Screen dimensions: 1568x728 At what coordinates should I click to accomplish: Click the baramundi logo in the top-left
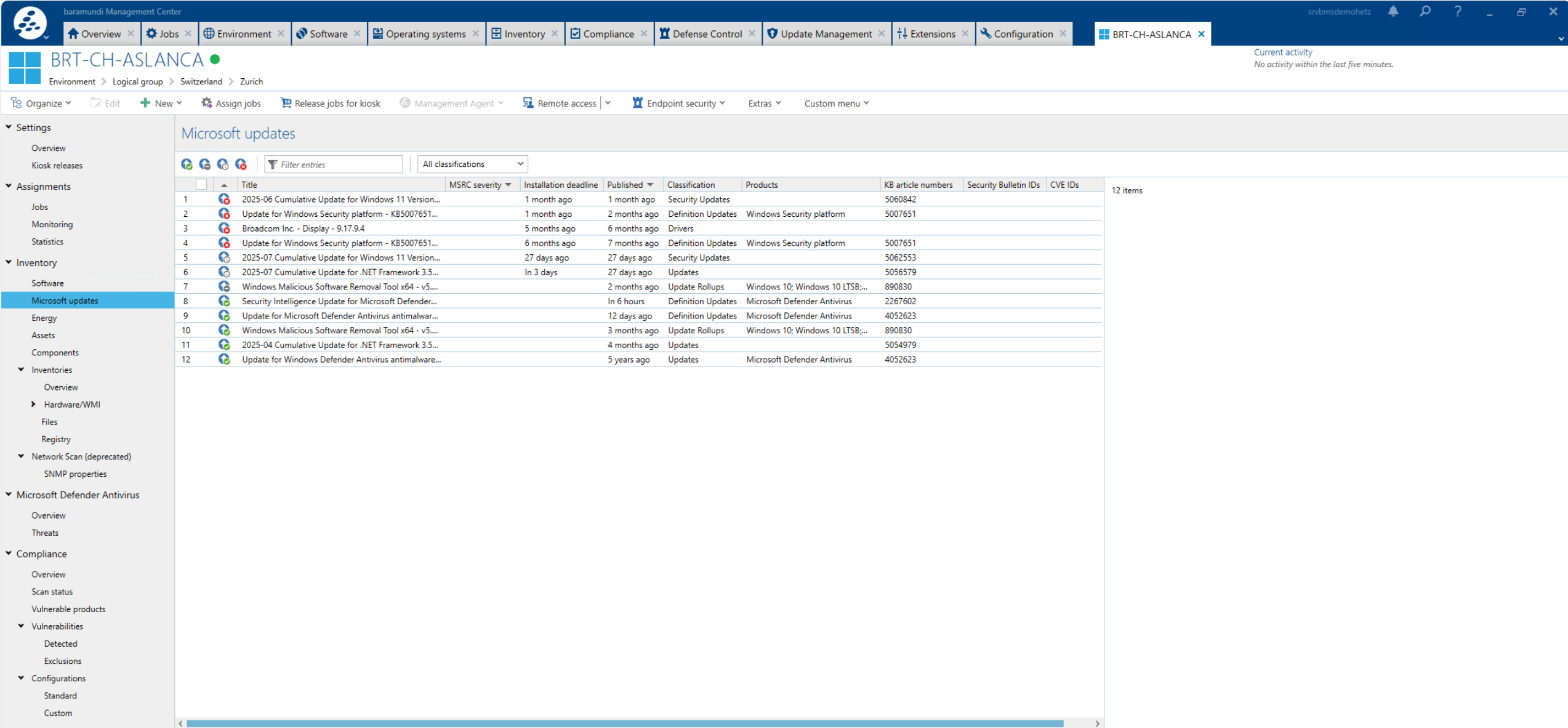(30, 23)
